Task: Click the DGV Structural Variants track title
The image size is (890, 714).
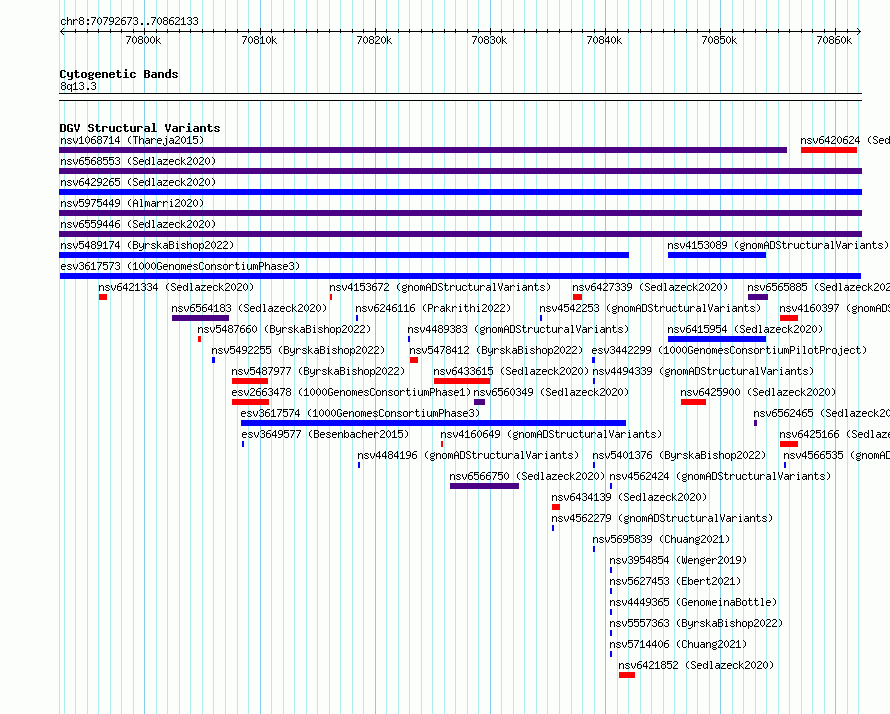Action: pyautogui.click(x=140, y=128)
